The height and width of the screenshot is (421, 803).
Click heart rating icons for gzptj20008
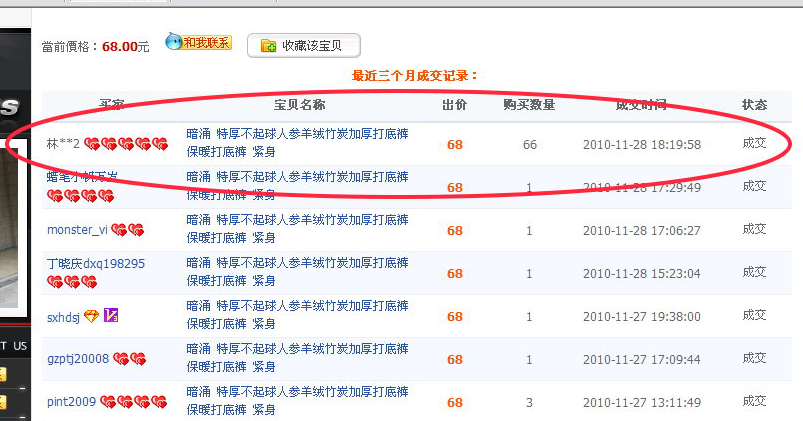click(x=130, y=359)
